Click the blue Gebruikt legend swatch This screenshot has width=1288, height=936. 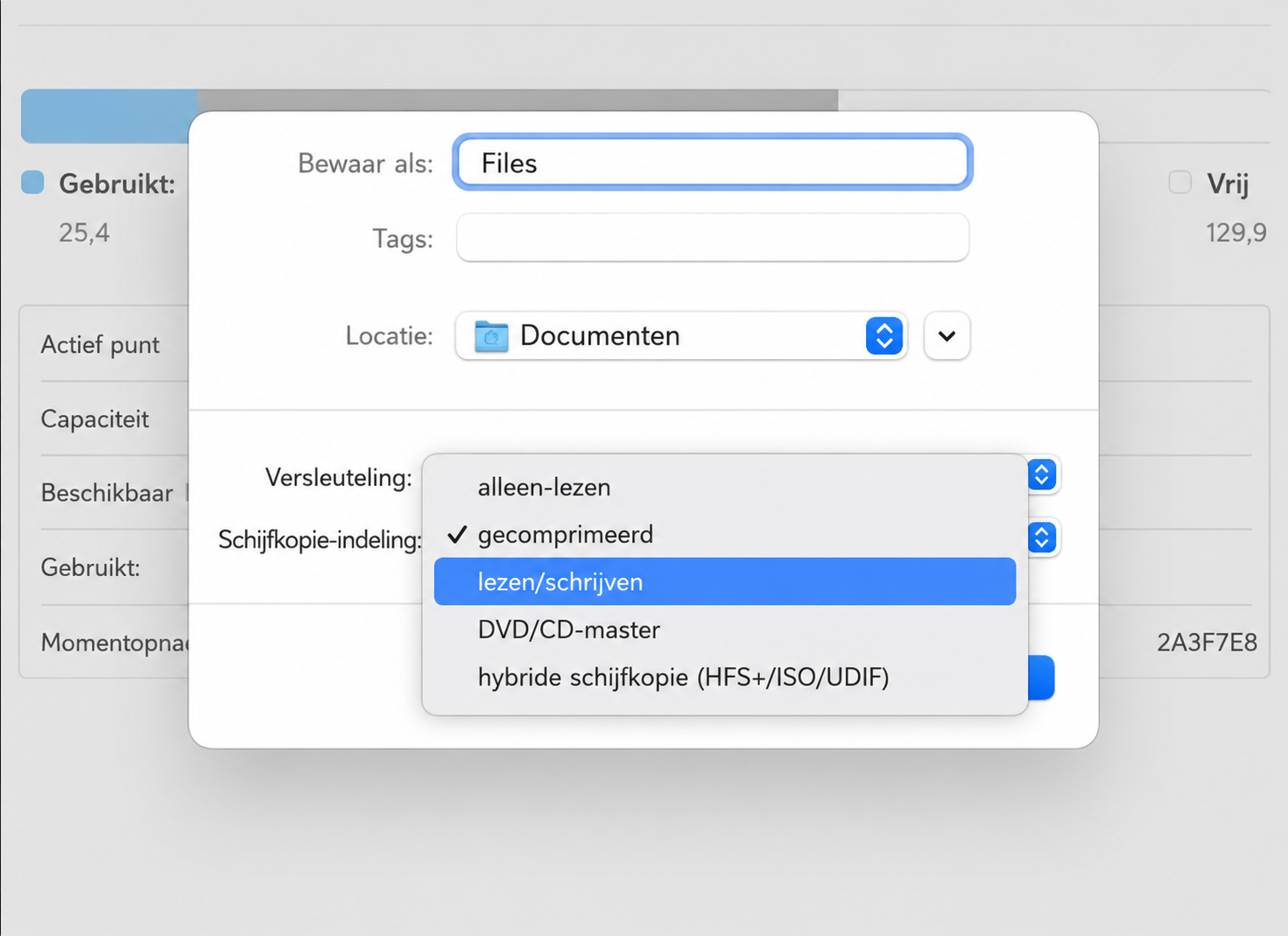pos(32,182)
